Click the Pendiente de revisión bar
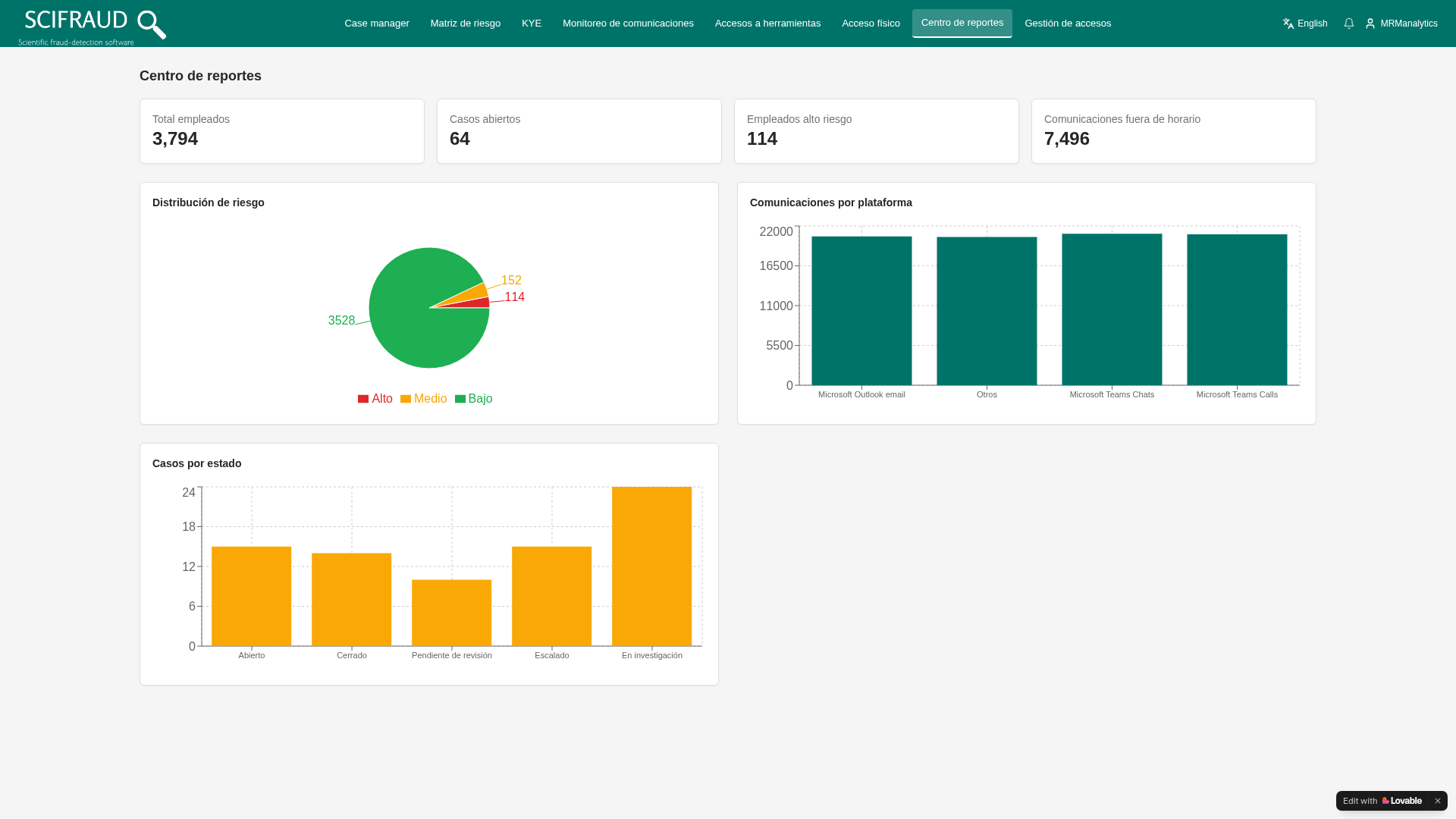Image resolution: width=1456 pixels, height=819 pixels. (x=451, y=613)
